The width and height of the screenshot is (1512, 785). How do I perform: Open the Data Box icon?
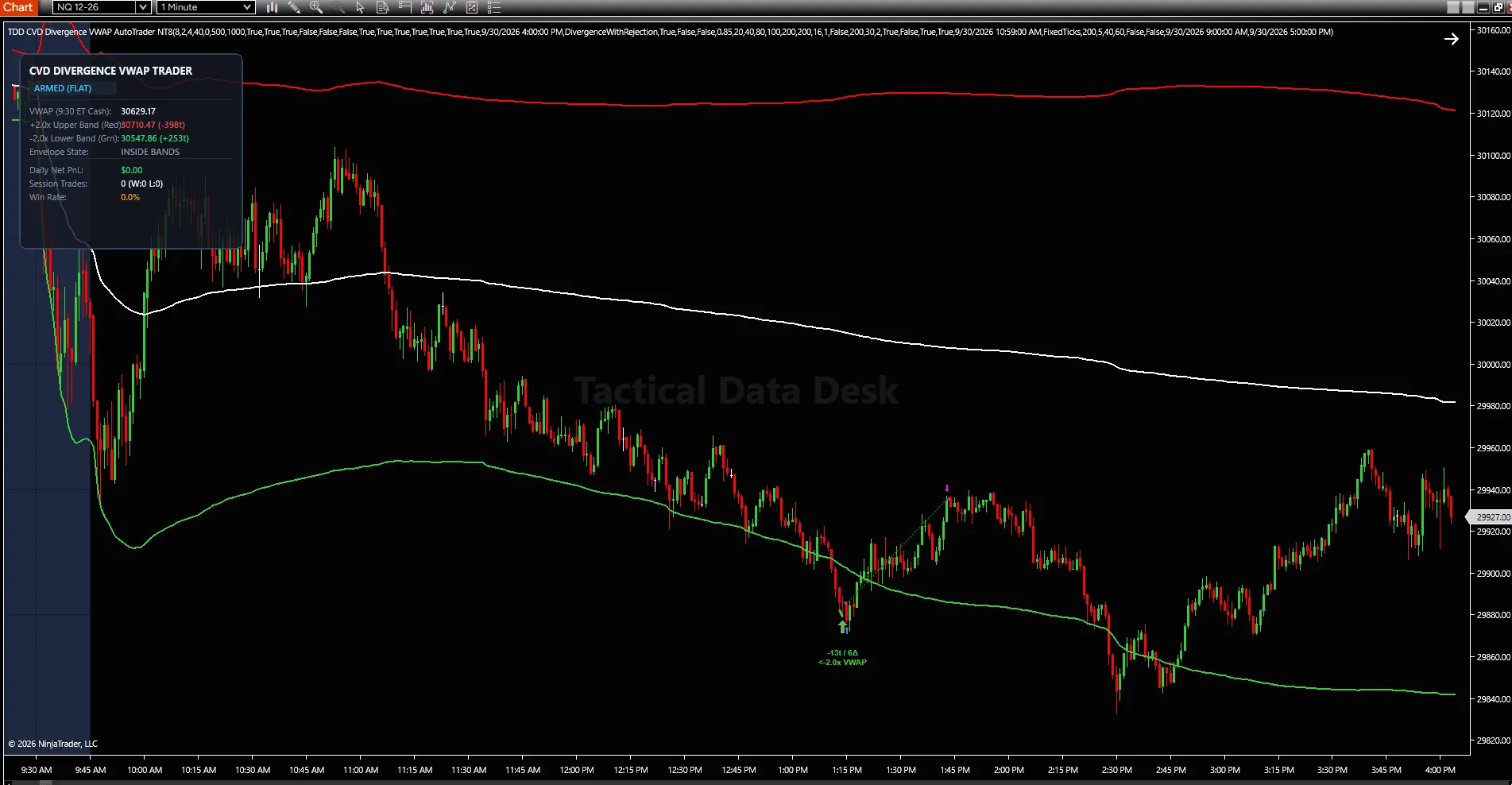(382, 7)
